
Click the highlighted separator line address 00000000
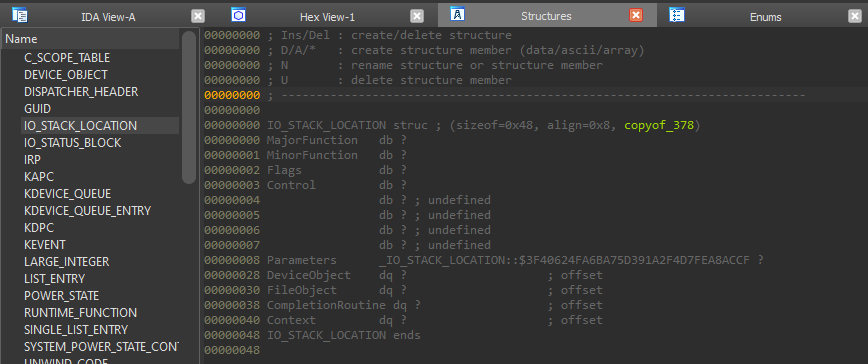click(x=232, y=95)
